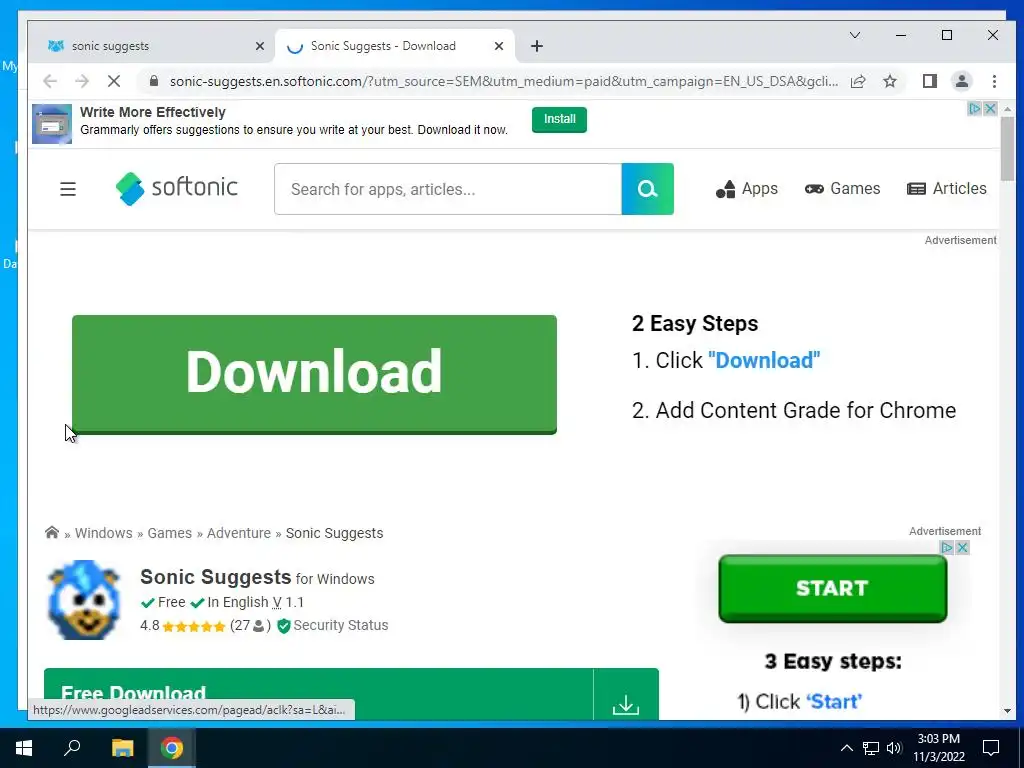
Task: Click the home breadcrumb icon
Action: (52, 532)
